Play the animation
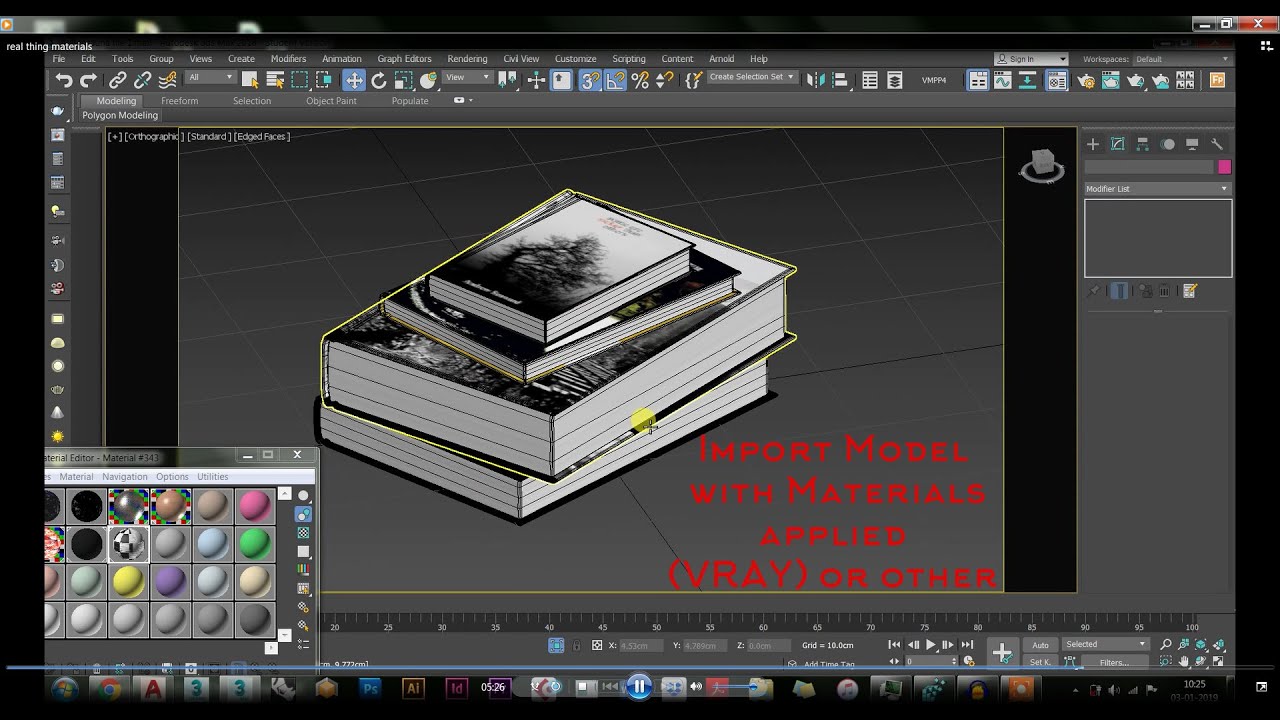1280x720 pixels. click(930, 645)
